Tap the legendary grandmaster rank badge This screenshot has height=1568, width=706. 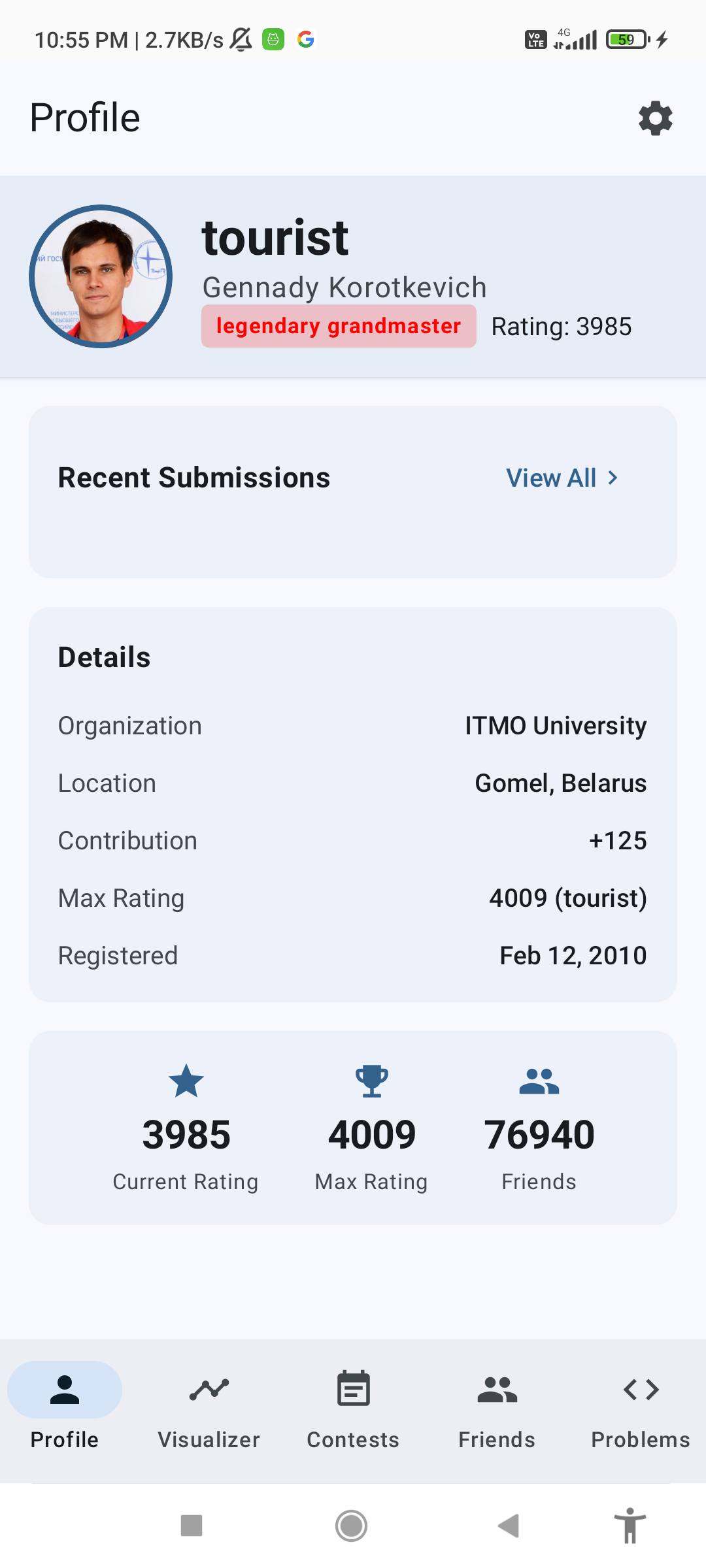pyautogui.click(x=339, y=326)
